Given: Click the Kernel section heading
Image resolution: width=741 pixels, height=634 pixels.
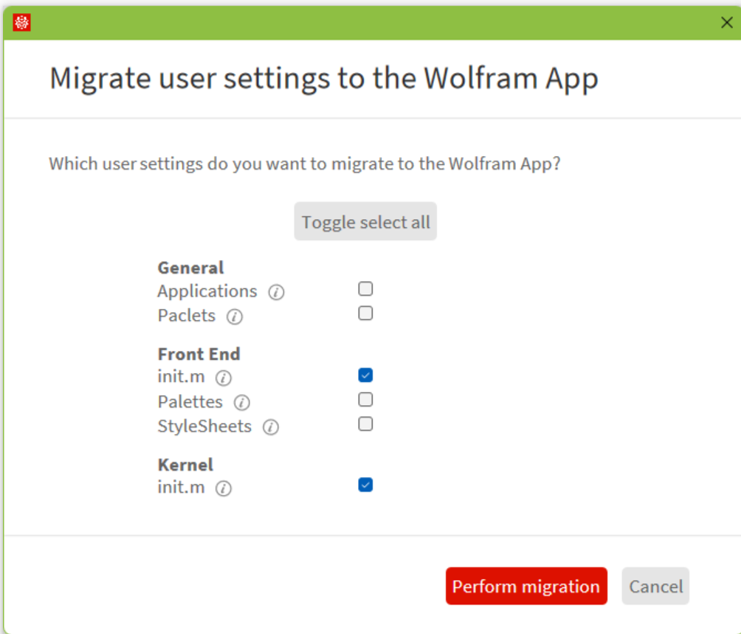Looking at the screenshot, I should click(185, 465).
